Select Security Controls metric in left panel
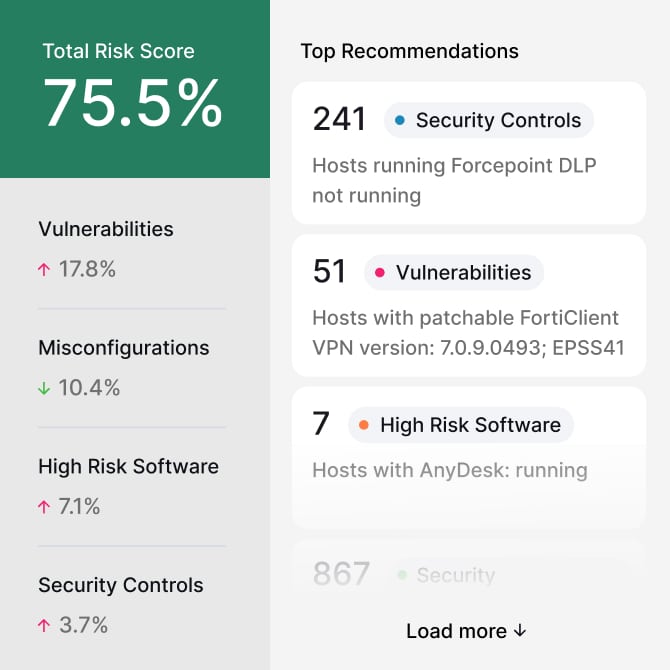This screenshot has width=670, height=670. coord(132,605)
